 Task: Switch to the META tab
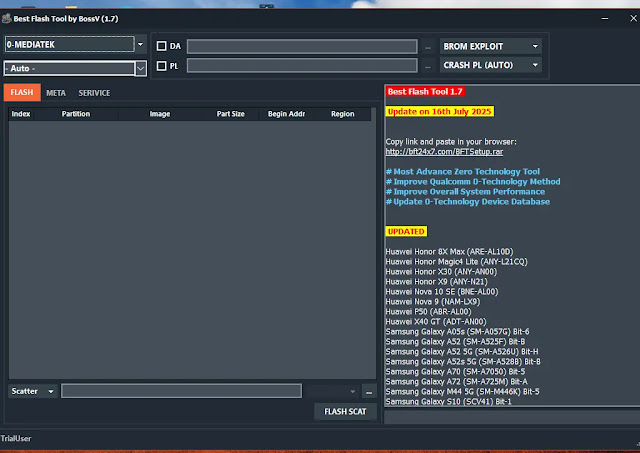pos(56,93)
